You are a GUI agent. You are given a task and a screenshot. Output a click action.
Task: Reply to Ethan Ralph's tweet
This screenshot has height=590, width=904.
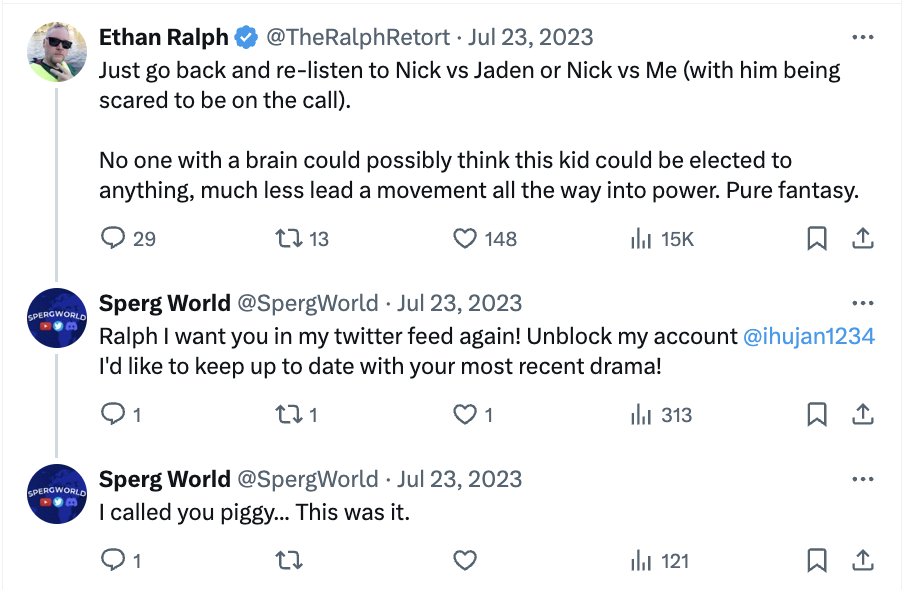115,239
